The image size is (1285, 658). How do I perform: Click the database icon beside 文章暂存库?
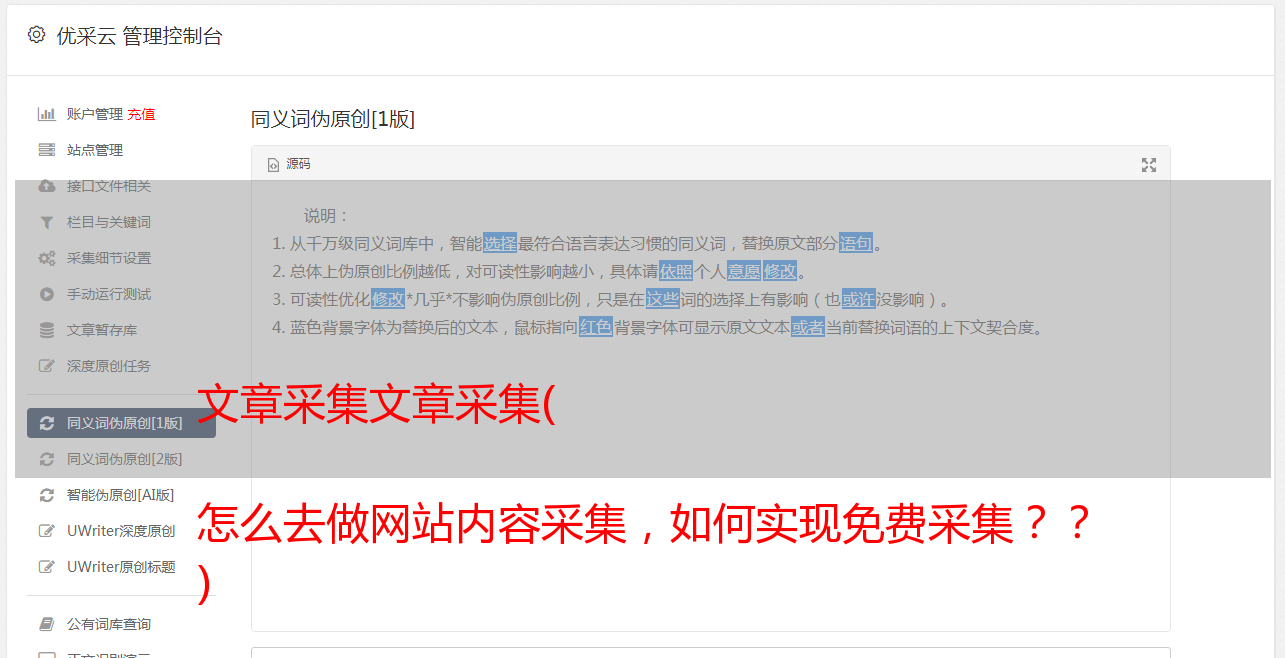click(46, 330)
